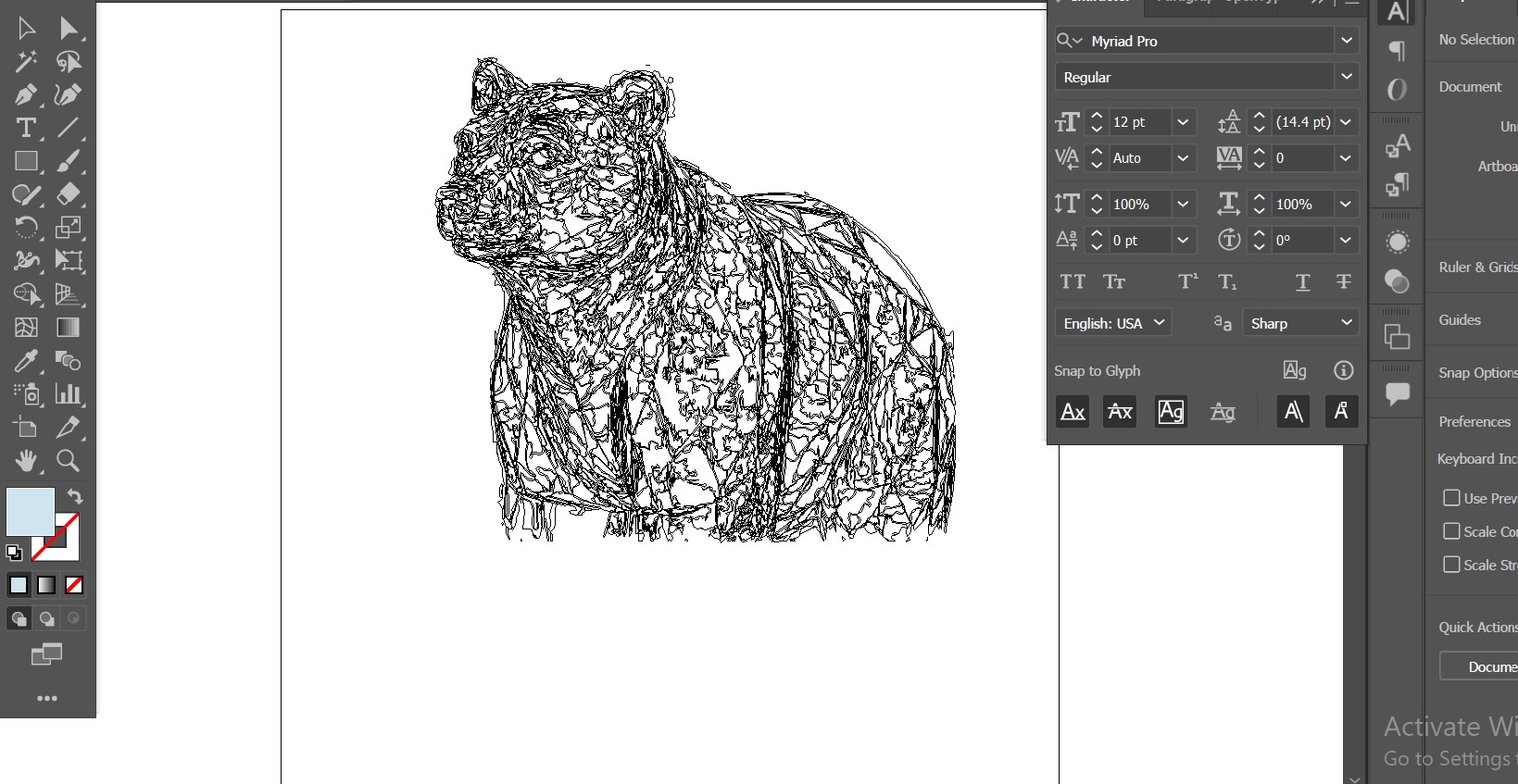The height and width of the screenshot is (784, 1518).
Task: Toggle Strikethrough formatting
Action: [x=1343, y=282]
